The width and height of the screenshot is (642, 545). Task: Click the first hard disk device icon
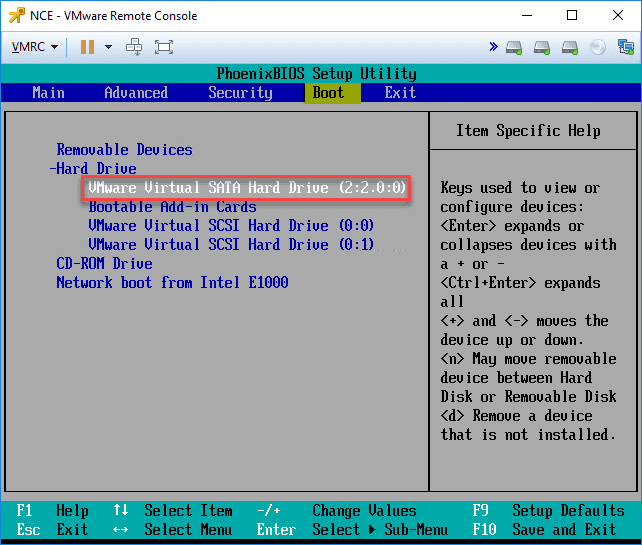click(x=514, y=47)
